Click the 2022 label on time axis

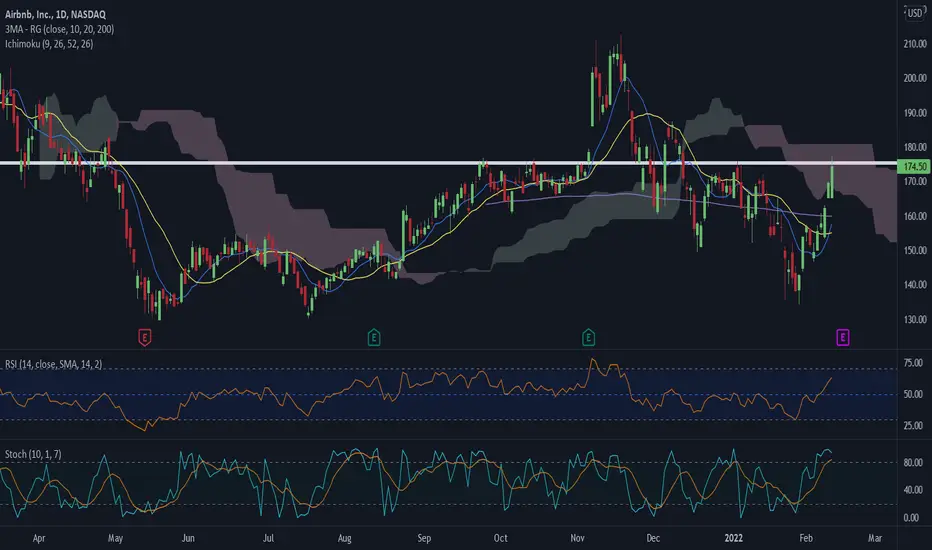(733, 538)
